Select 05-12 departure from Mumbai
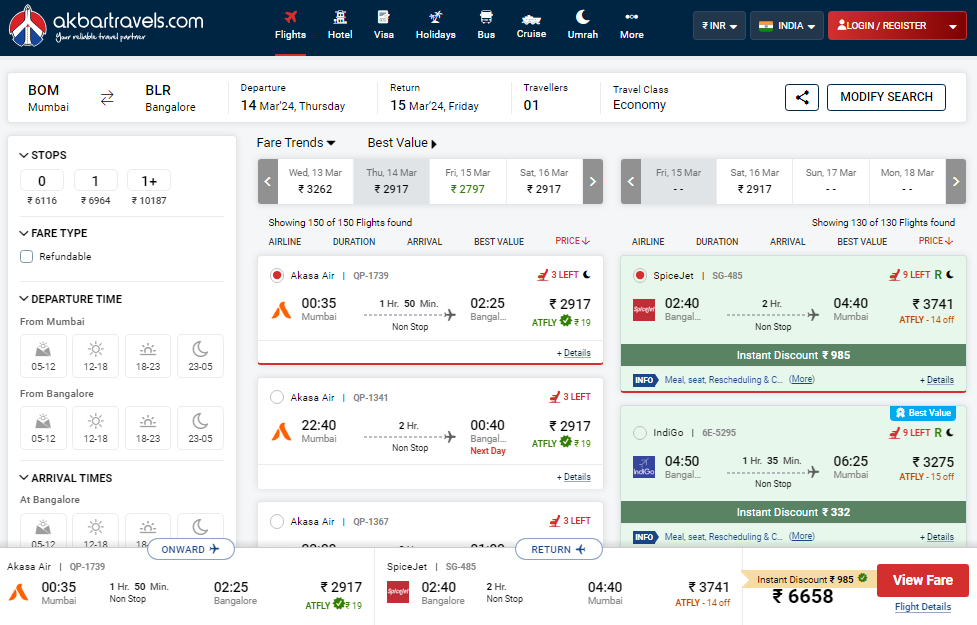This screenshot has height=625, width=977. pos(43,356)
